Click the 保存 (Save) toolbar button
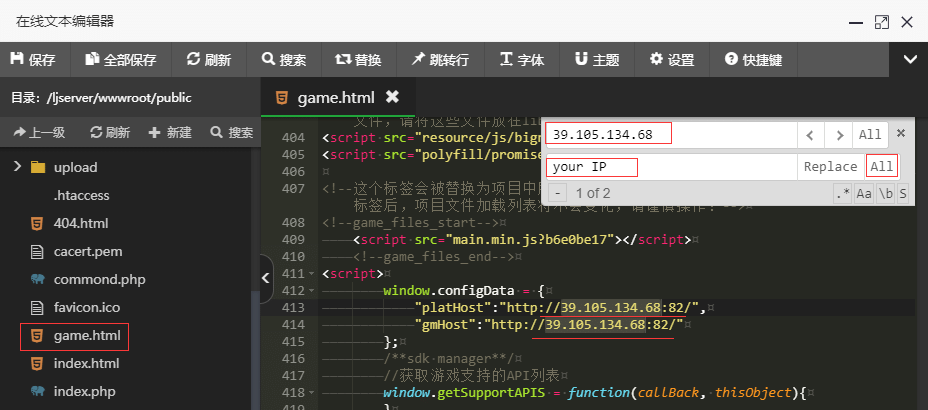 [x=32, y=60]
